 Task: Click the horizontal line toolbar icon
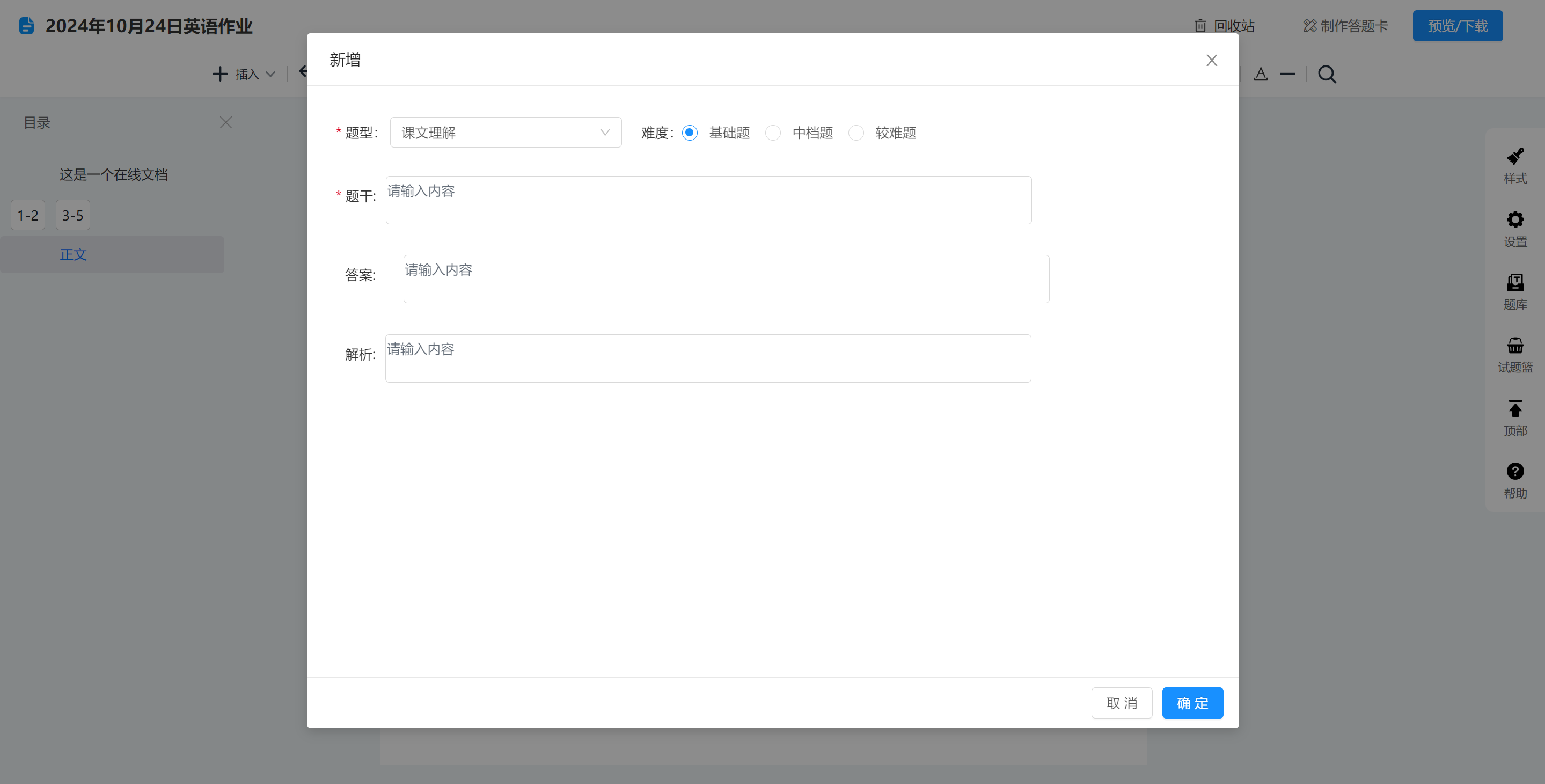tap(1288, 75)
